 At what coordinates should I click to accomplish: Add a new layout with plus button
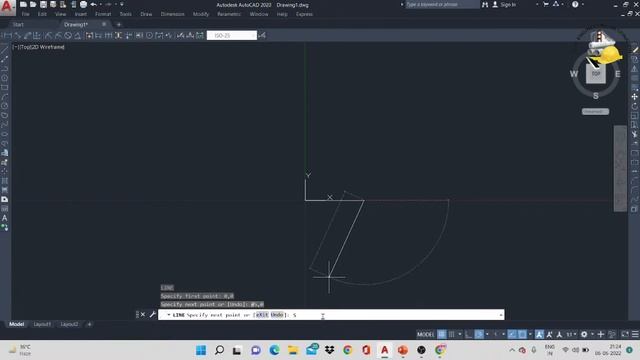pos(89,324)
